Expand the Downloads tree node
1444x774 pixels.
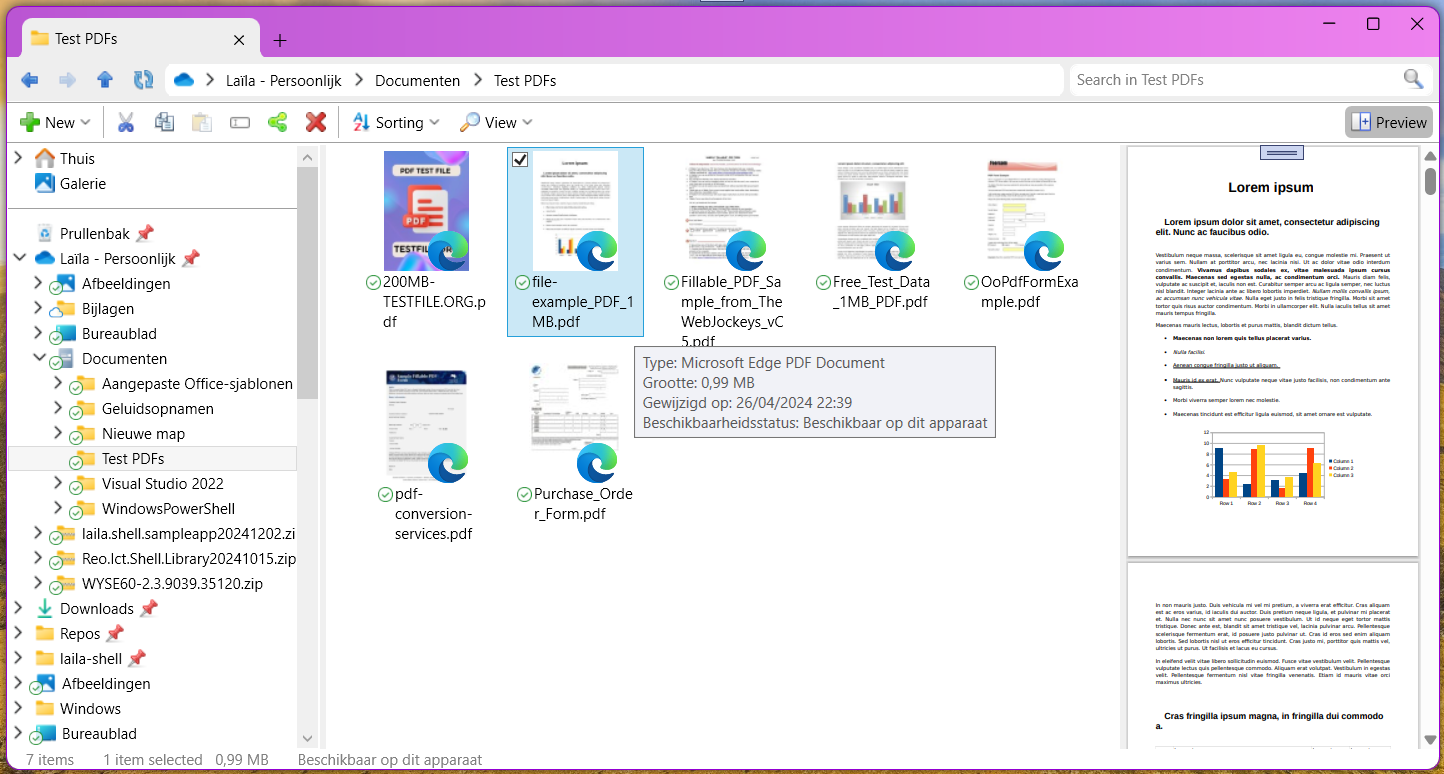pos(18,608)
